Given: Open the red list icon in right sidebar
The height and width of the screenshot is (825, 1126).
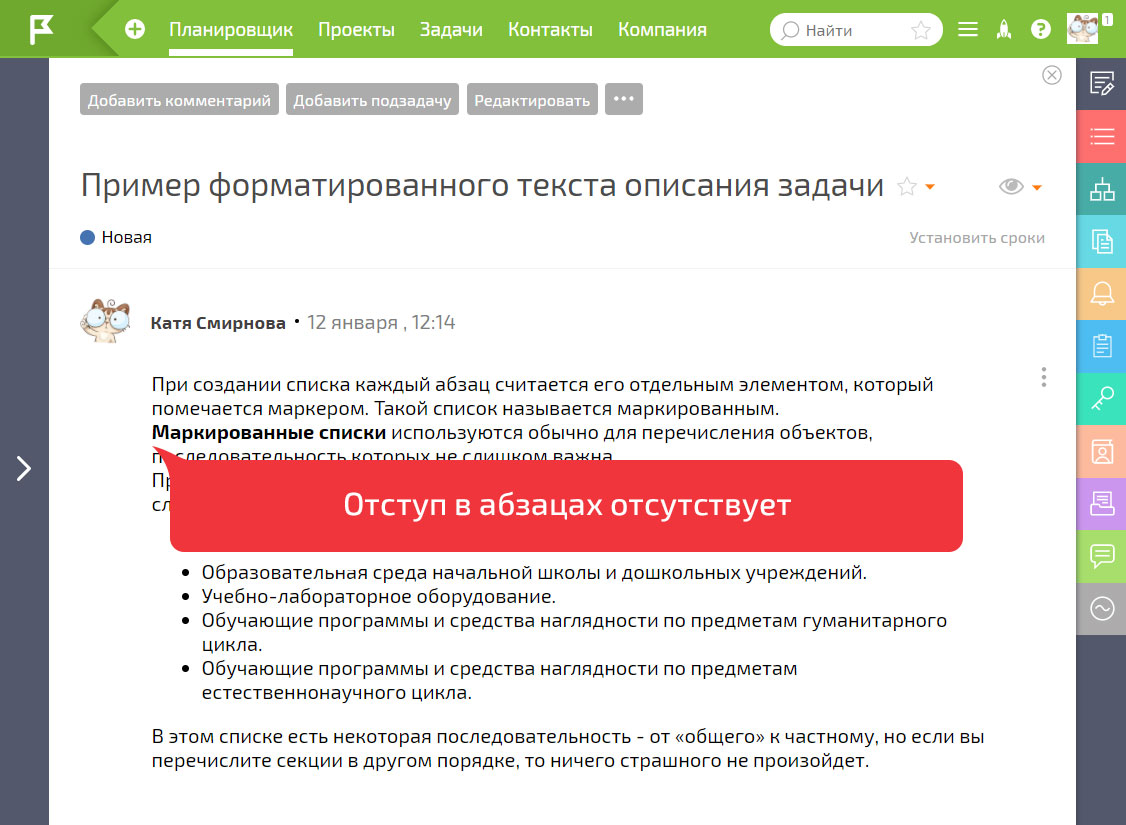Looking at the screenshot, I should click(1102, 136).
